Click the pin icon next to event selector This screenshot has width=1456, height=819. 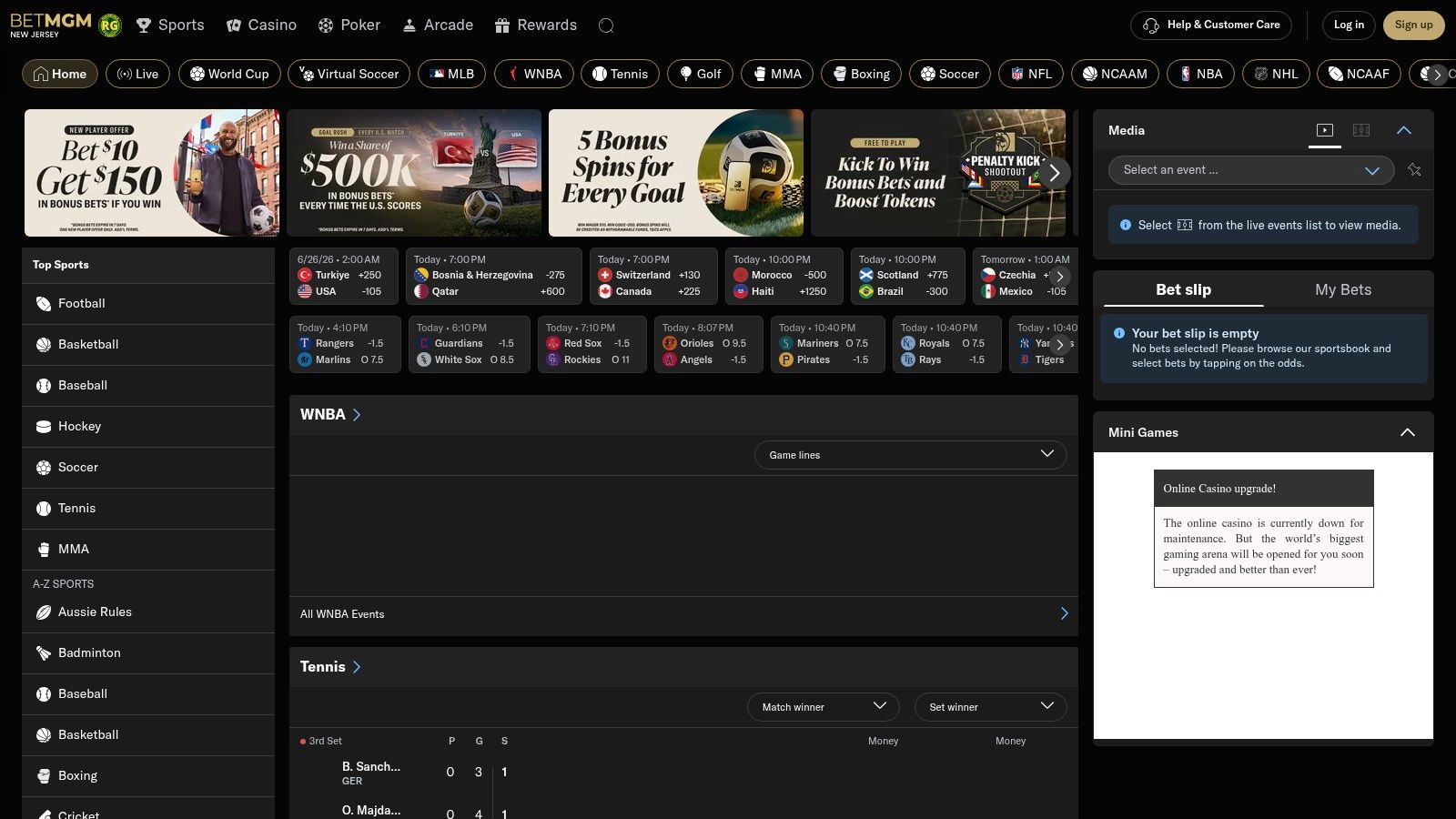[1414, 170]
